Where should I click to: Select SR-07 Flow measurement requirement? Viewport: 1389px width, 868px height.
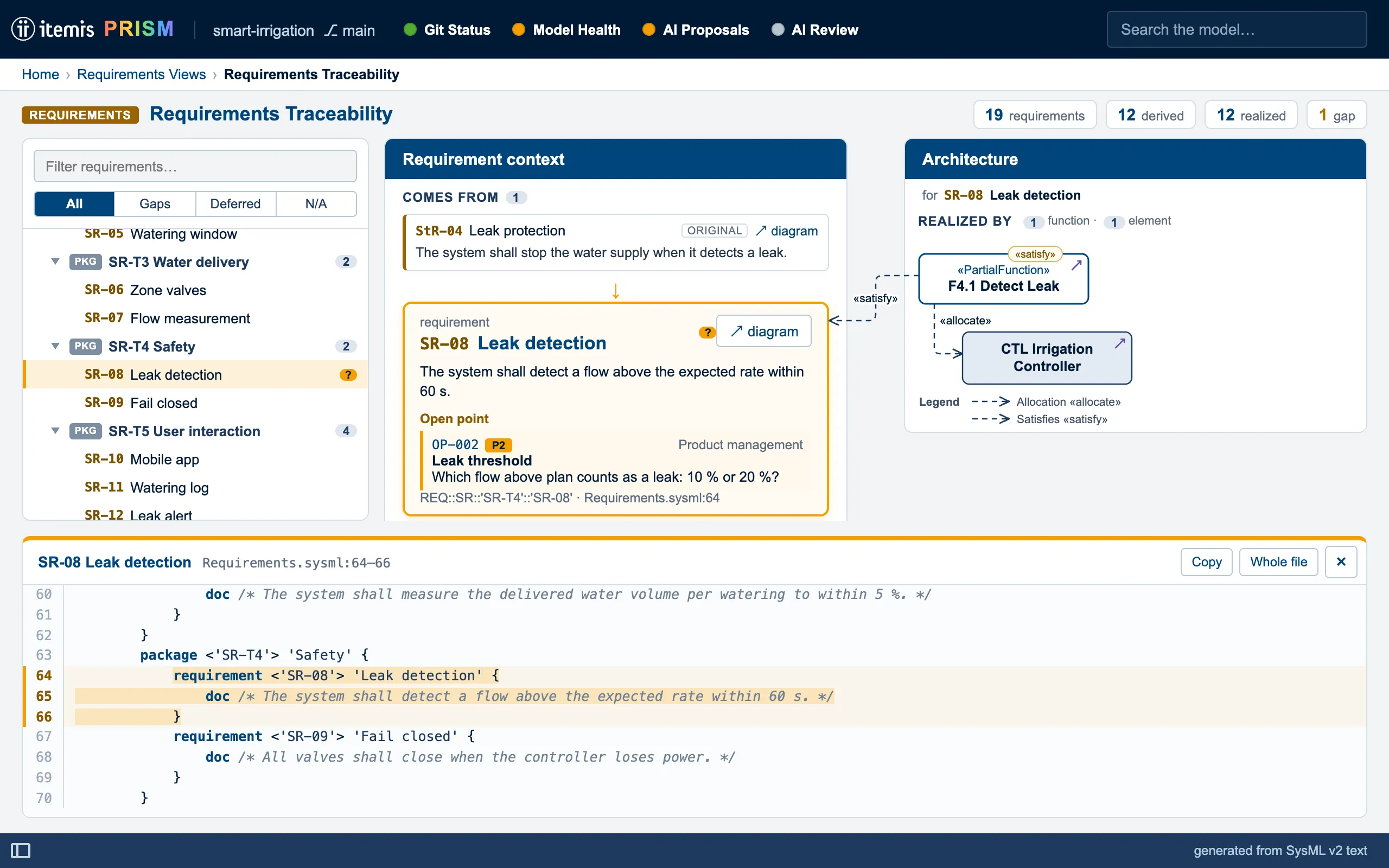[195, 318]
